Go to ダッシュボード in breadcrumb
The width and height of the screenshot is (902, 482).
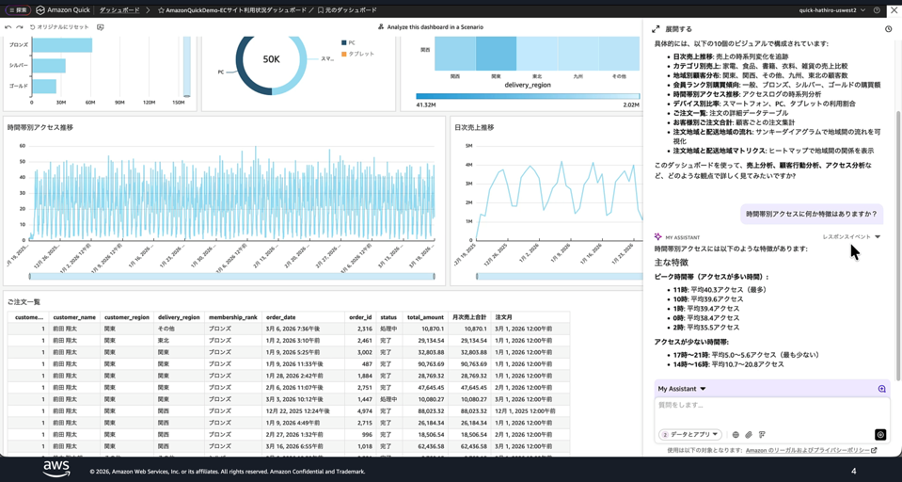pos(120,10)
